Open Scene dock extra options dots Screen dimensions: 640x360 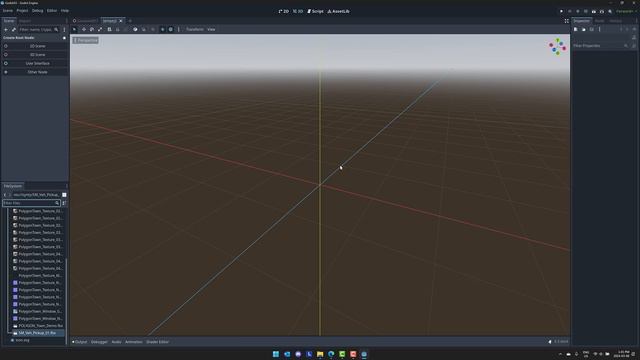pos(64,29)
